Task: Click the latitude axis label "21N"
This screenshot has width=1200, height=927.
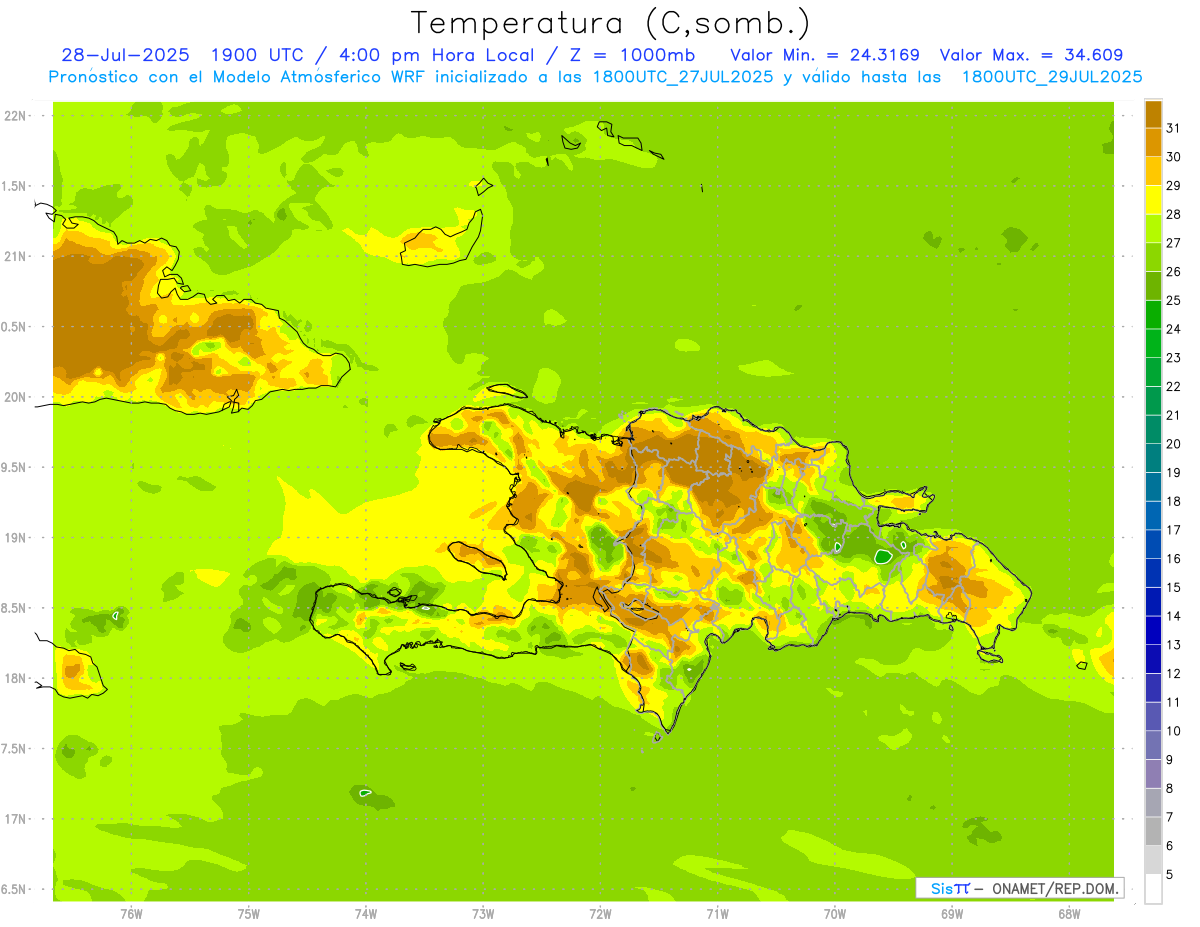Action: click(17, 256)
